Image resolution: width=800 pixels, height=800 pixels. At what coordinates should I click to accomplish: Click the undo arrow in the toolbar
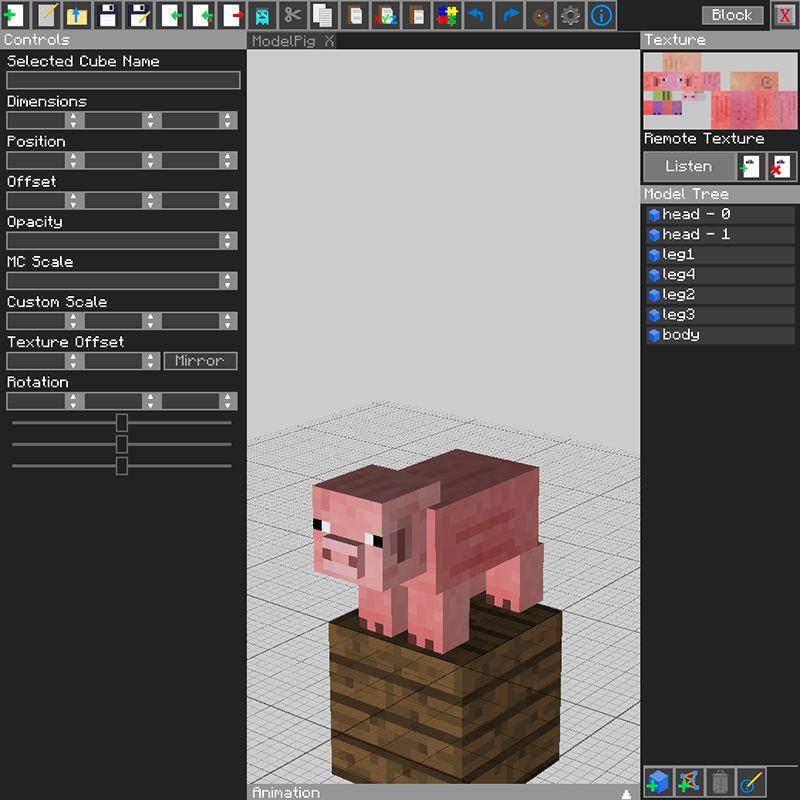point(477,15)
